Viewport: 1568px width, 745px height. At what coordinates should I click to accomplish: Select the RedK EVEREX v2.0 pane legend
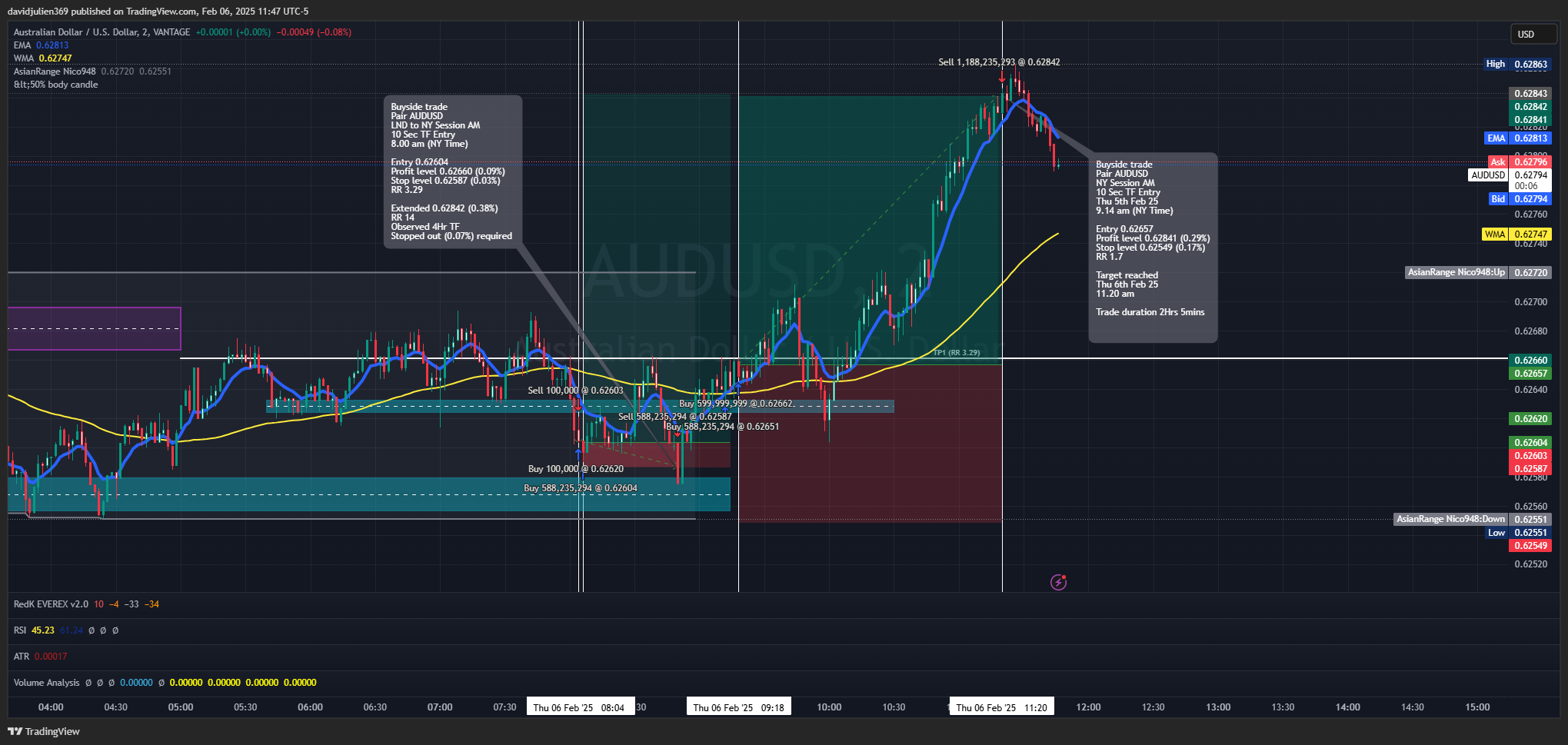point(86,604)
